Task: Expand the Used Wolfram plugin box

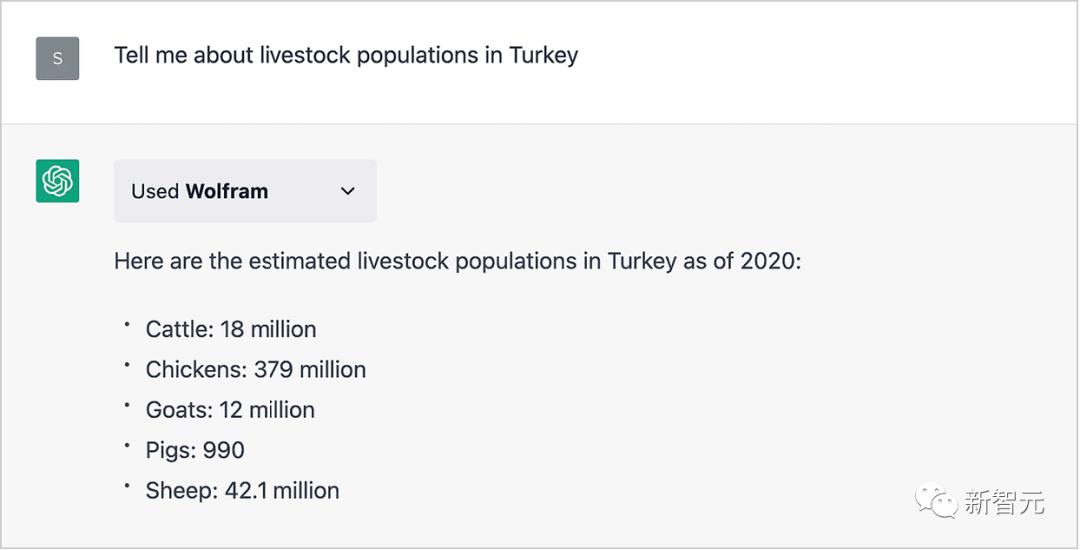Action: [x=244, y=191]
